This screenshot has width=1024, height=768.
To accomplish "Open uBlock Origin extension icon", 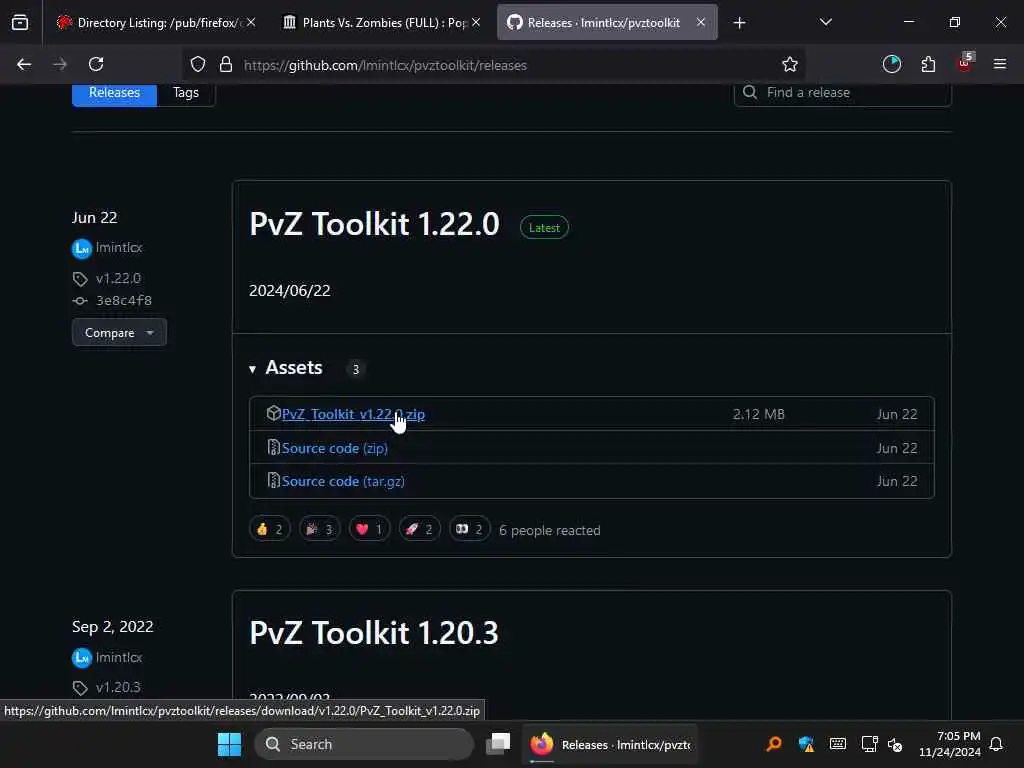I will 965,63.
